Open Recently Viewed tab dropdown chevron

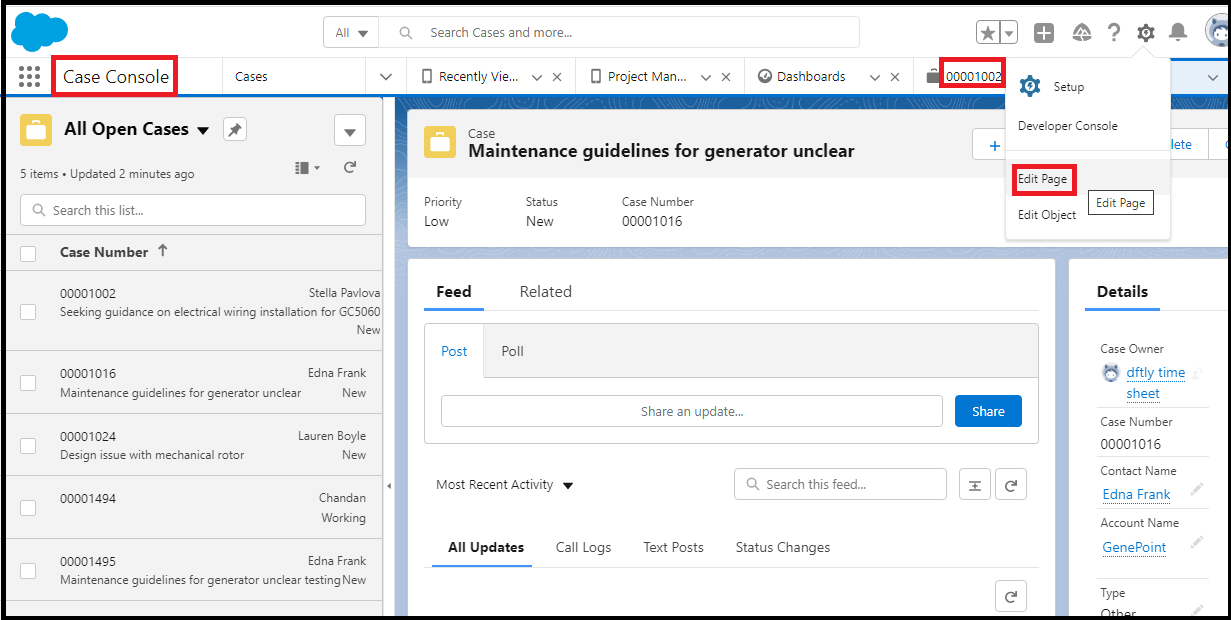[537, 77]
